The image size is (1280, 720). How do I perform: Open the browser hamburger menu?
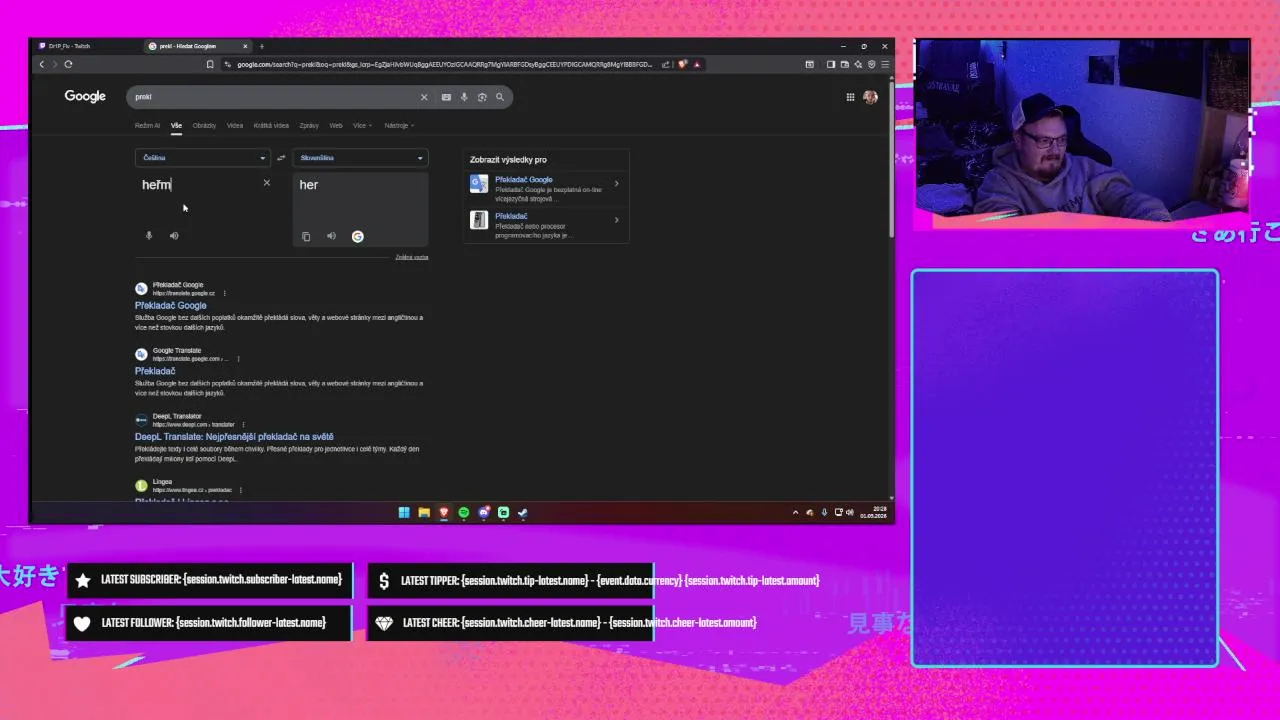click(885, 64)
